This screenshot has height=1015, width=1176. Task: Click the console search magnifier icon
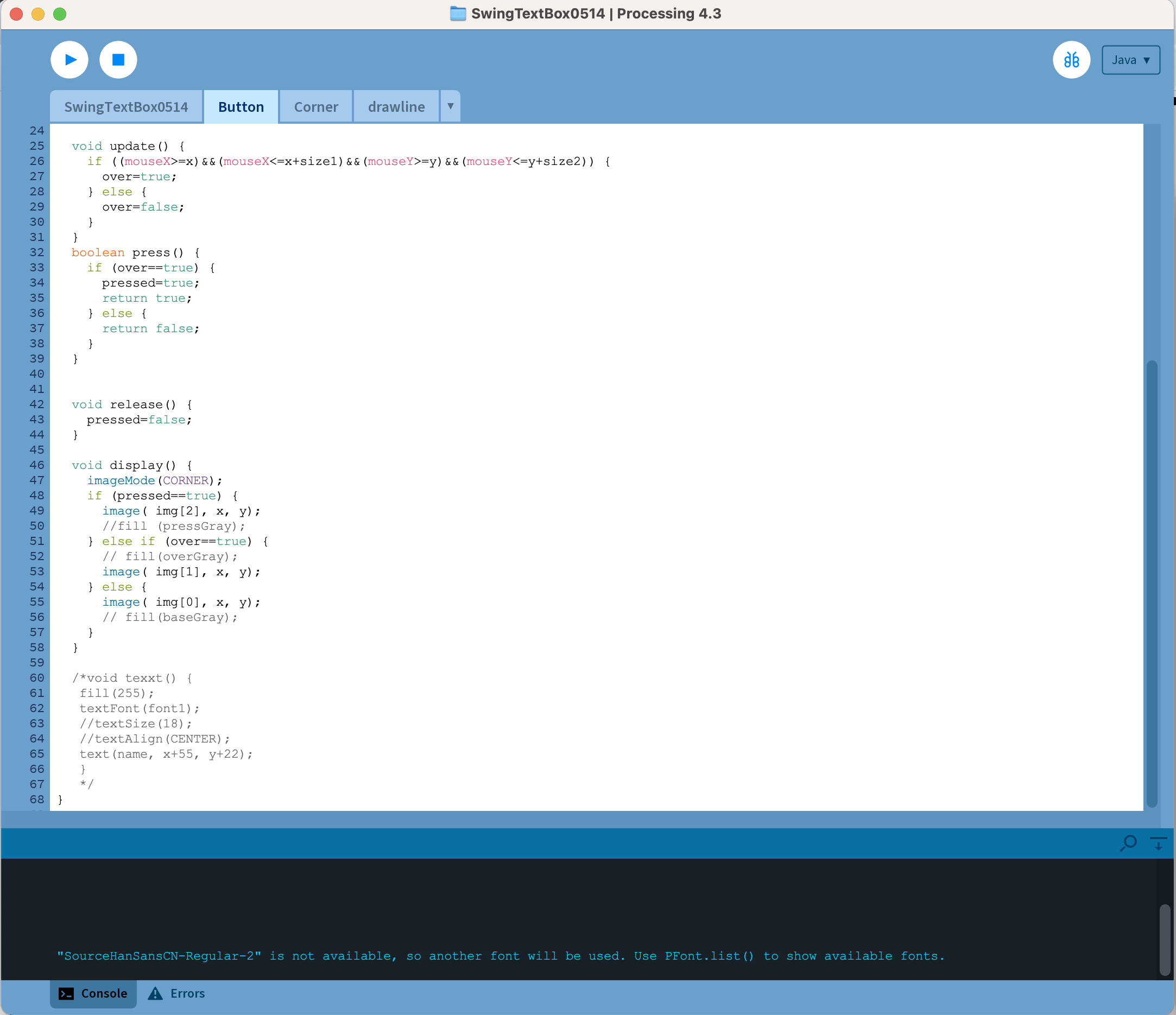[1128, 842]
